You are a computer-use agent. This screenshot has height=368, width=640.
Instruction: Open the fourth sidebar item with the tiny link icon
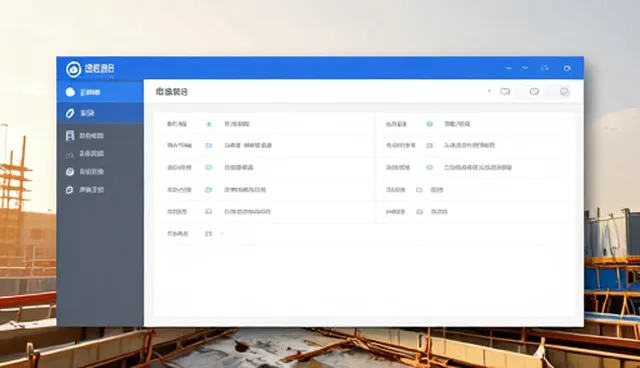click(100, 154)
